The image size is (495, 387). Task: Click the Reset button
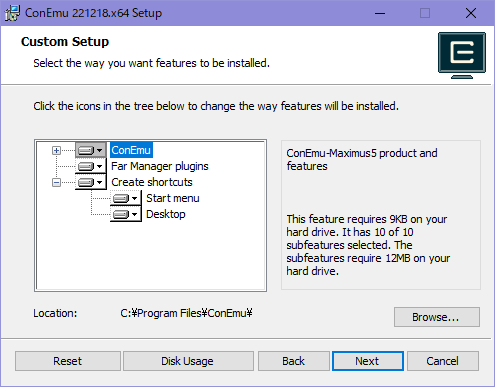[68, 361]
